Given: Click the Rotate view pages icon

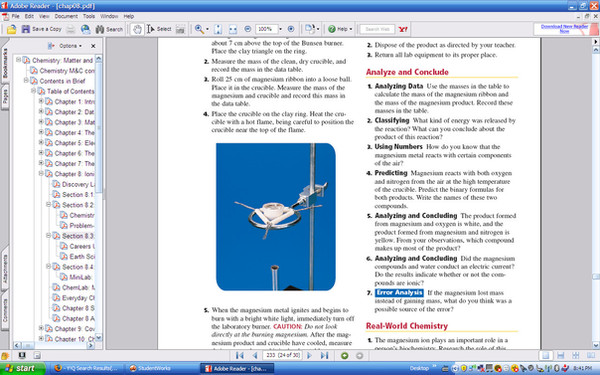Looking at the screenshot, I should 309,29.
